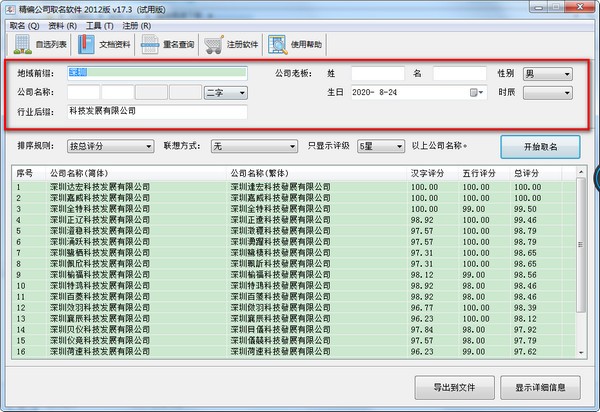Click 97.84 汉字评分 in row 14
This screenshot has height=412, width=600.
click(422, 330)
